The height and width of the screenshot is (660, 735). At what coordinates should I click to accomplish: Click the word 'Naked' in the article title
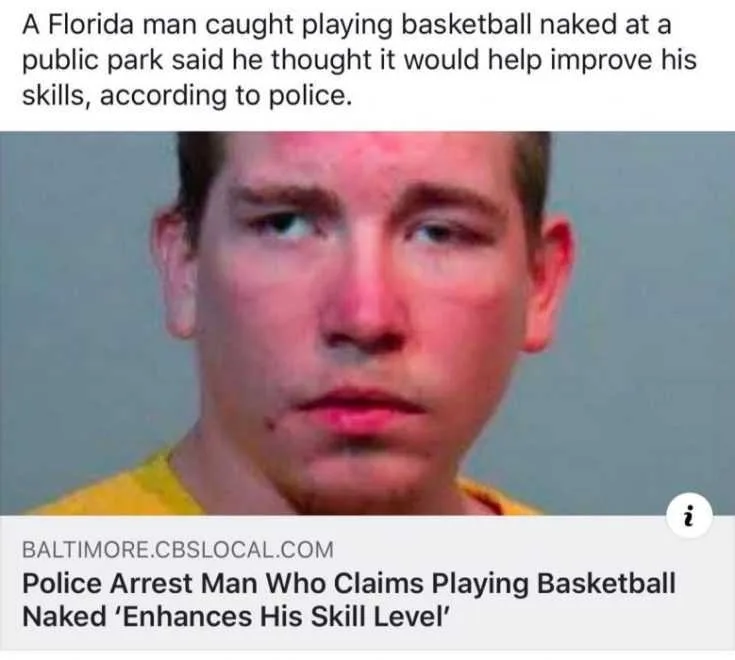[x=64, y=616]
